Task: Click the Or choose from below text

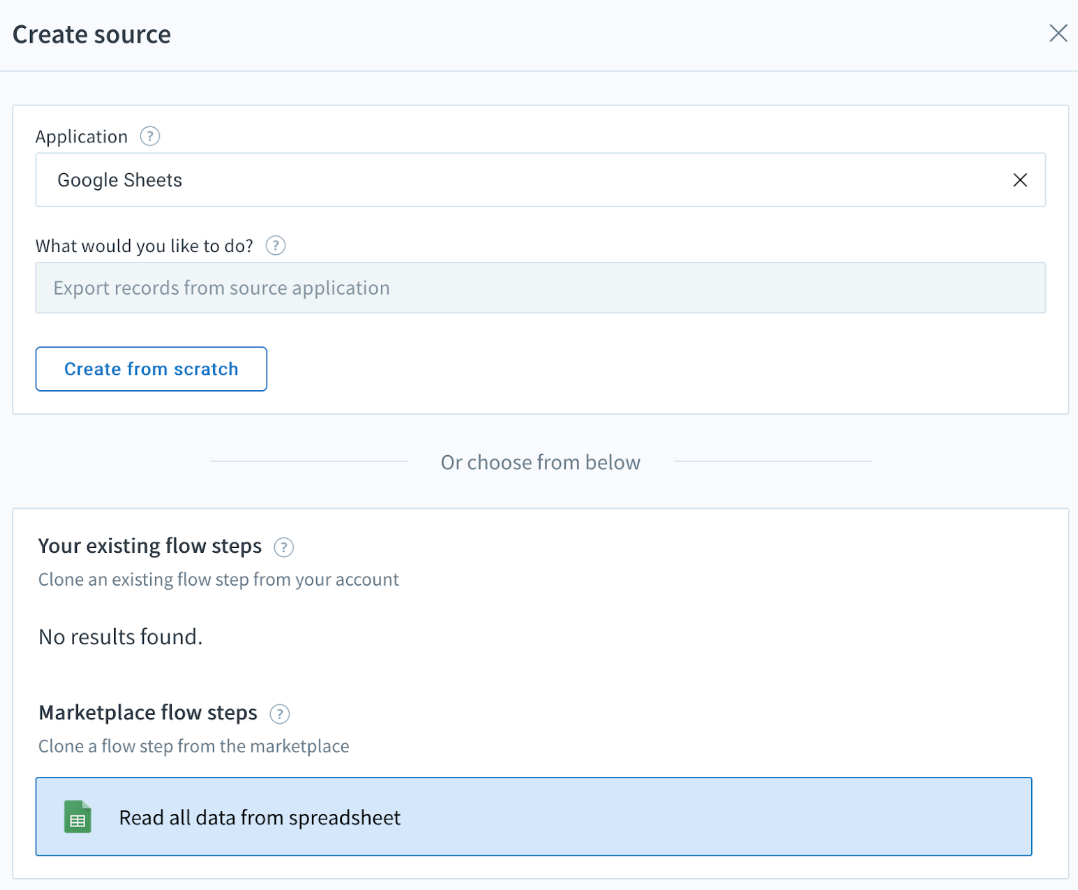Action: [540, 463]
